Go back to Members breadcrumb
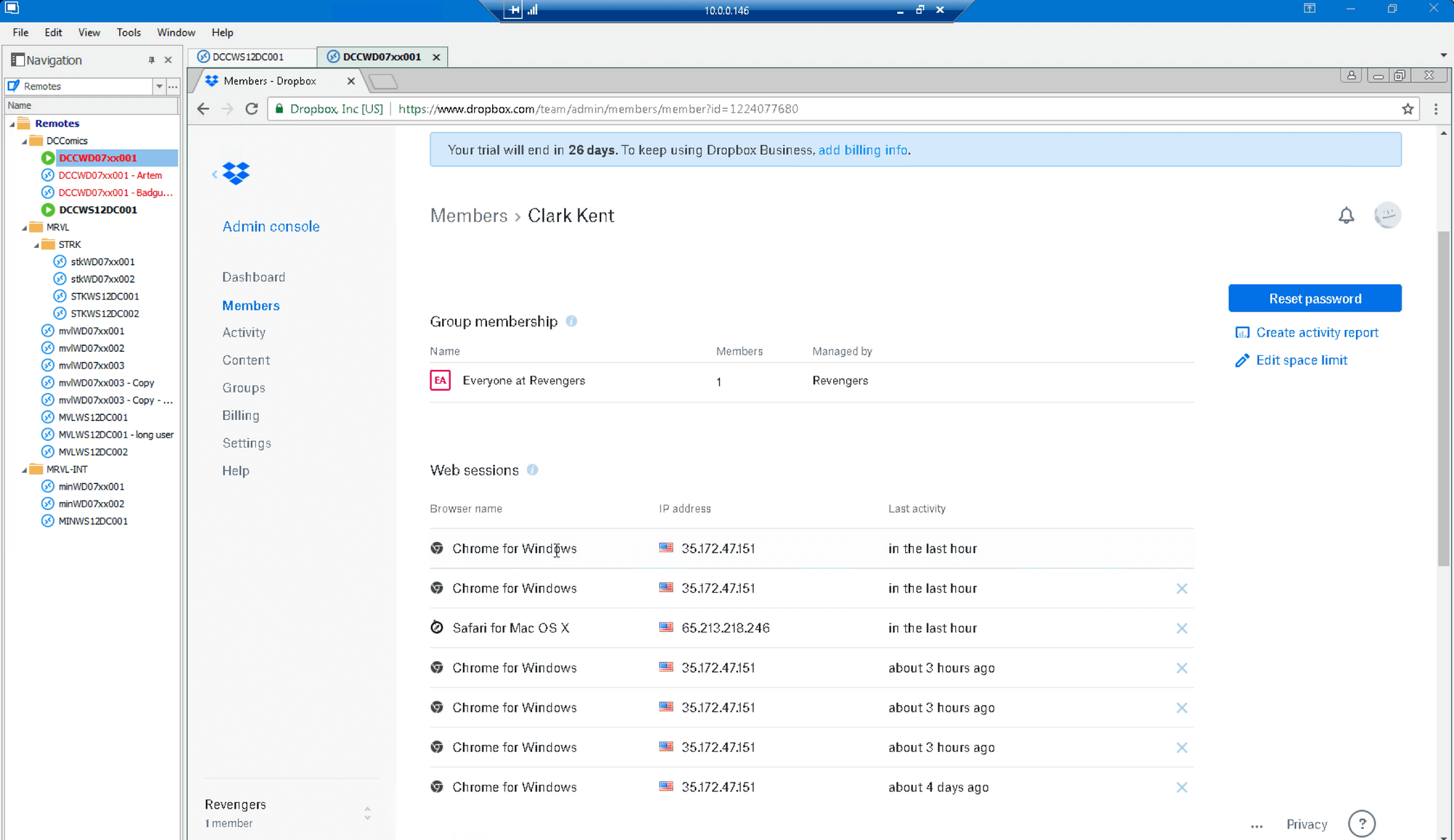 coord(468,216)
